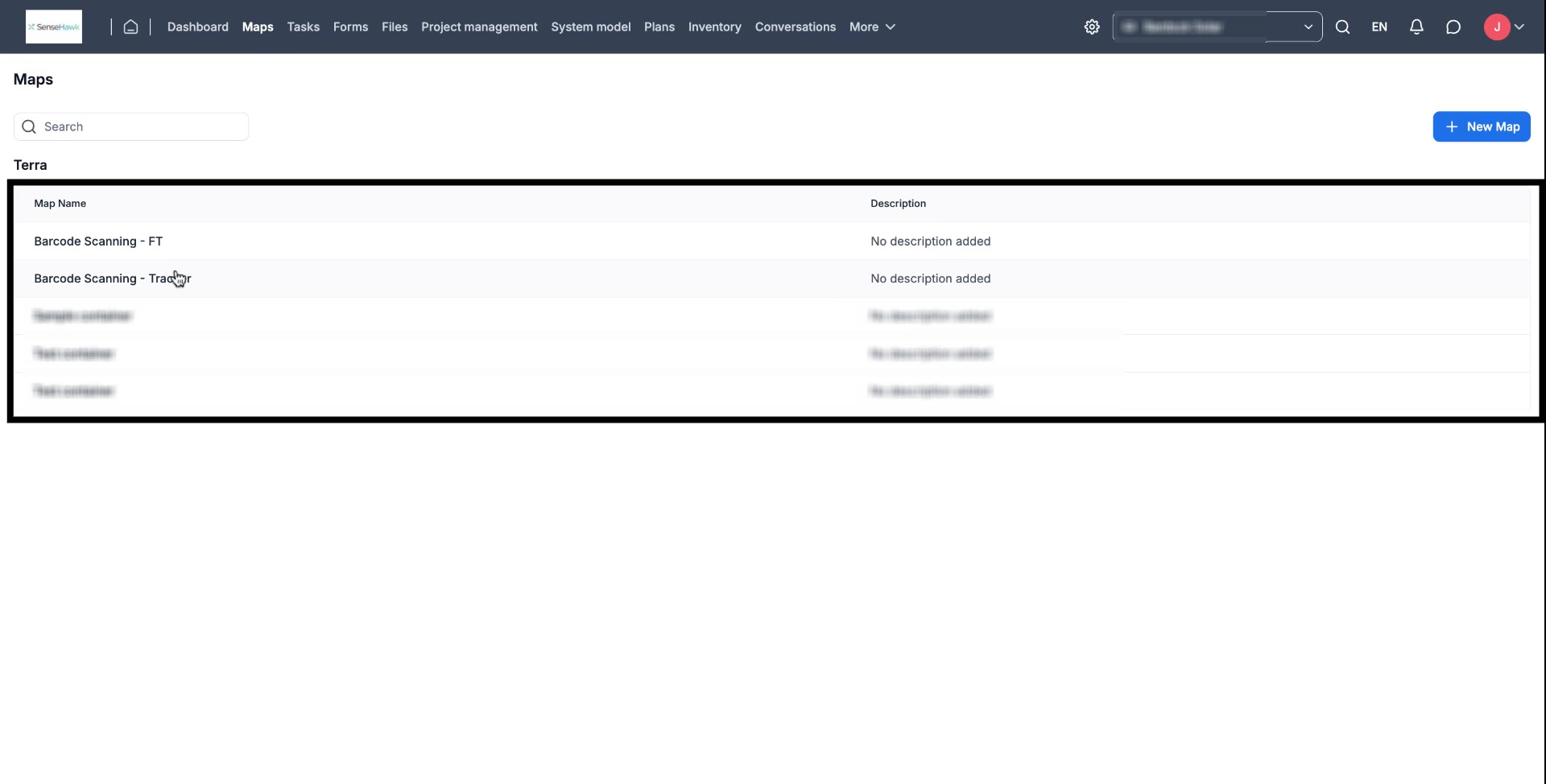Open Conversations page
This screenshot has height=784, width=1546.
[796, 27]
